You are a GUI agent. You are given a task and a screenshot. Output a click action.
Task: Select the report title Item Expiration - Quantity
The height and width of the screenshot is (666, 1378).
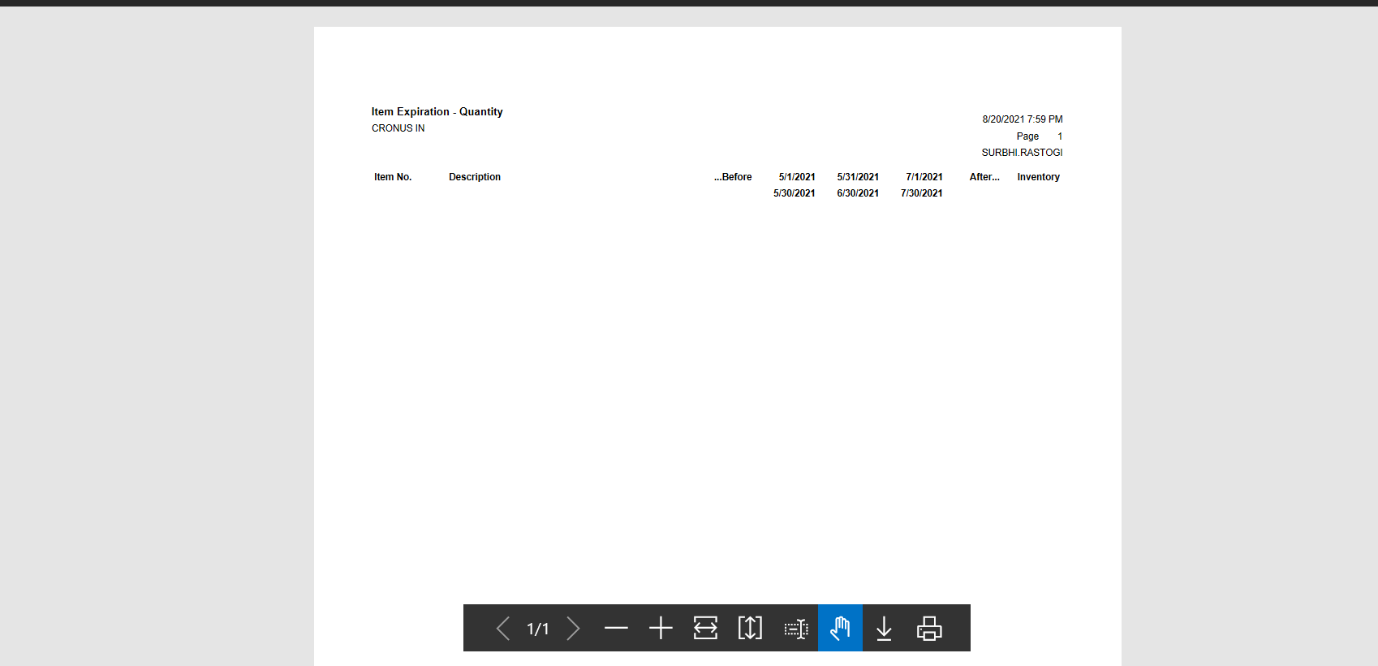(437, 111)
